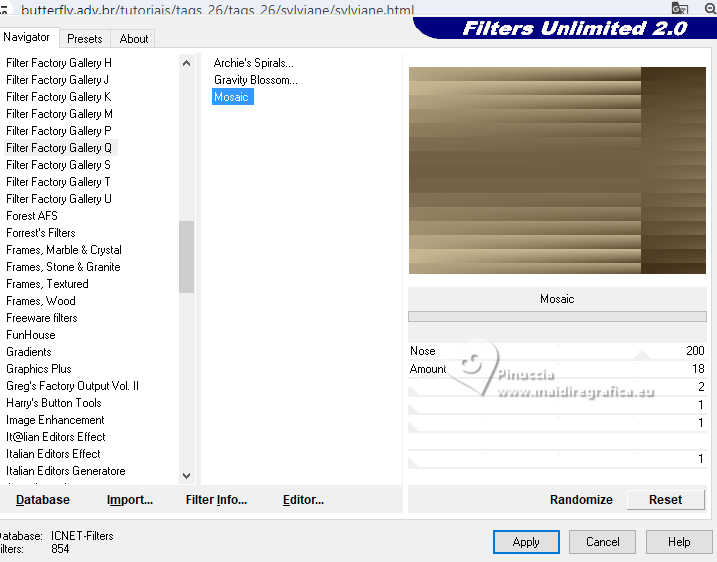Apply the Mosaic filter

pyautogui.click(x=526, y=542)
